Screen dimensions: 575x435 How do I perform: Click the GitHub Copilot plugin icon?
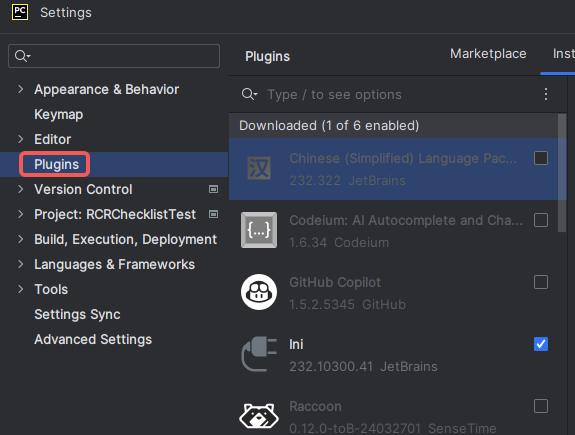[259, 292]
